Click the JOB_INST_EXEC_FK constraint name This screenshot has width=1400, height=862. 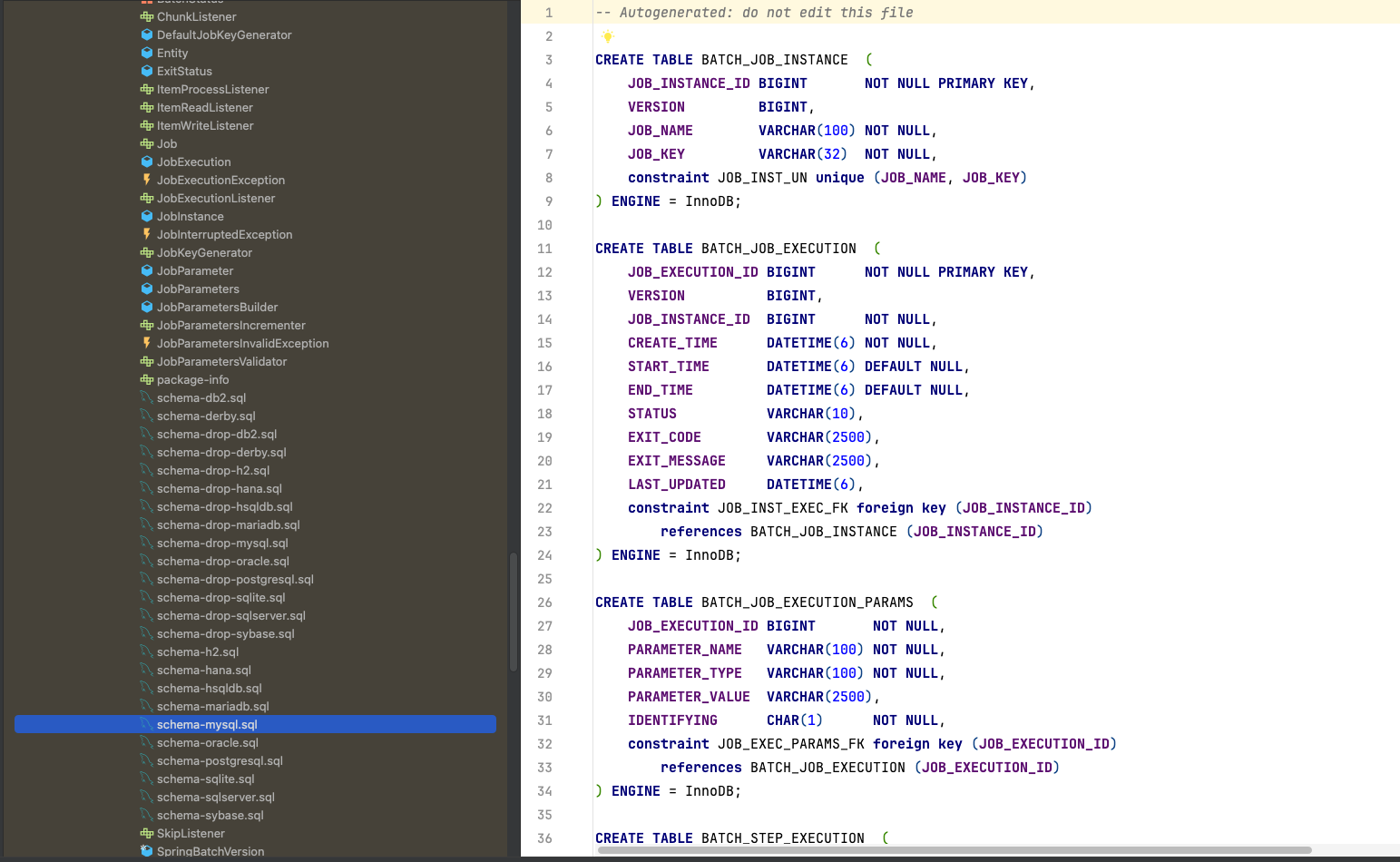[x=783, y=508]
